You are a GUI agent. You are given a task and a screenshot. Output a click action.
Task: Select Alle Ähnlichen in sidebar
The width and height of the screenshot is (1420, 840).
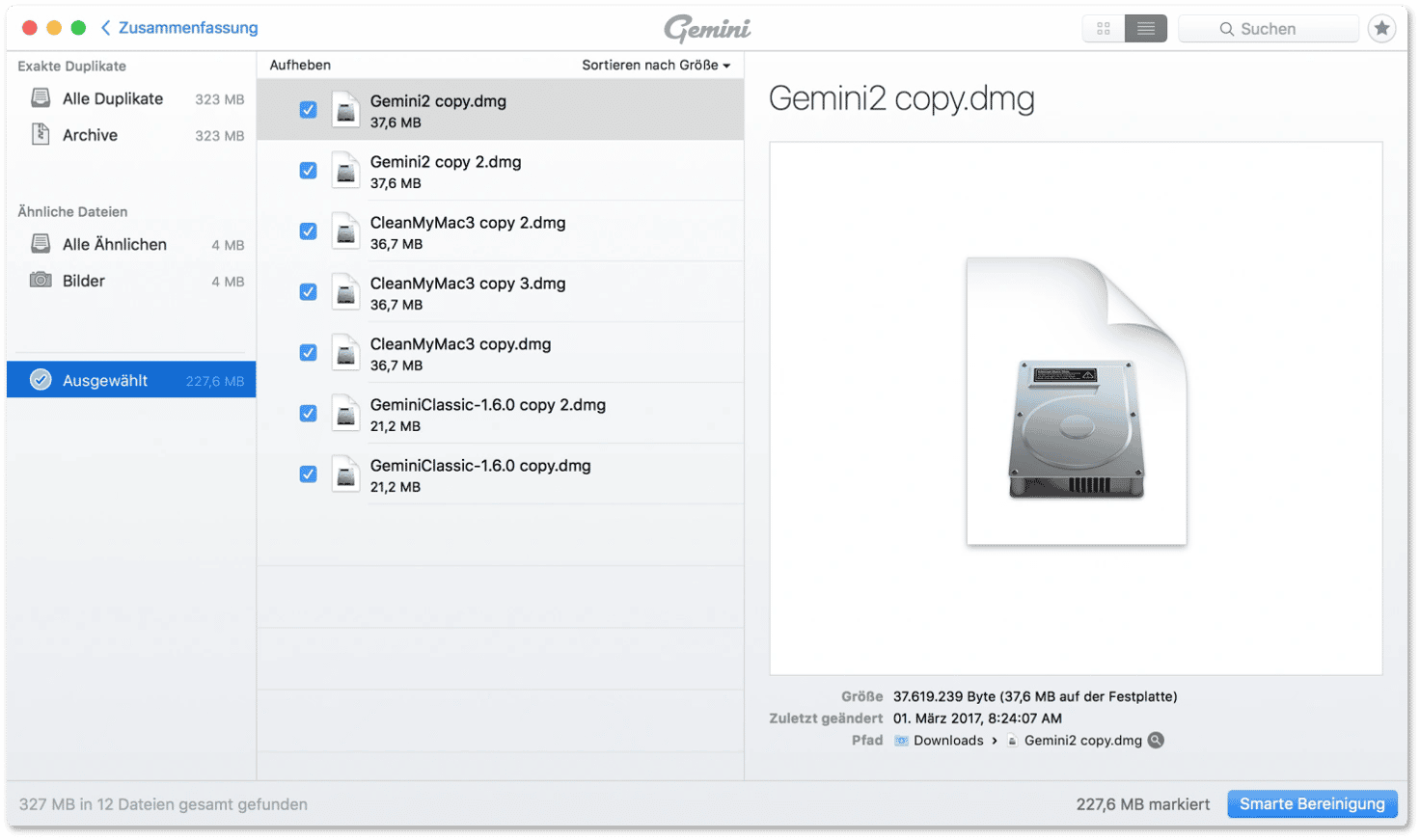pyautogui.click(x=131, y=244)
